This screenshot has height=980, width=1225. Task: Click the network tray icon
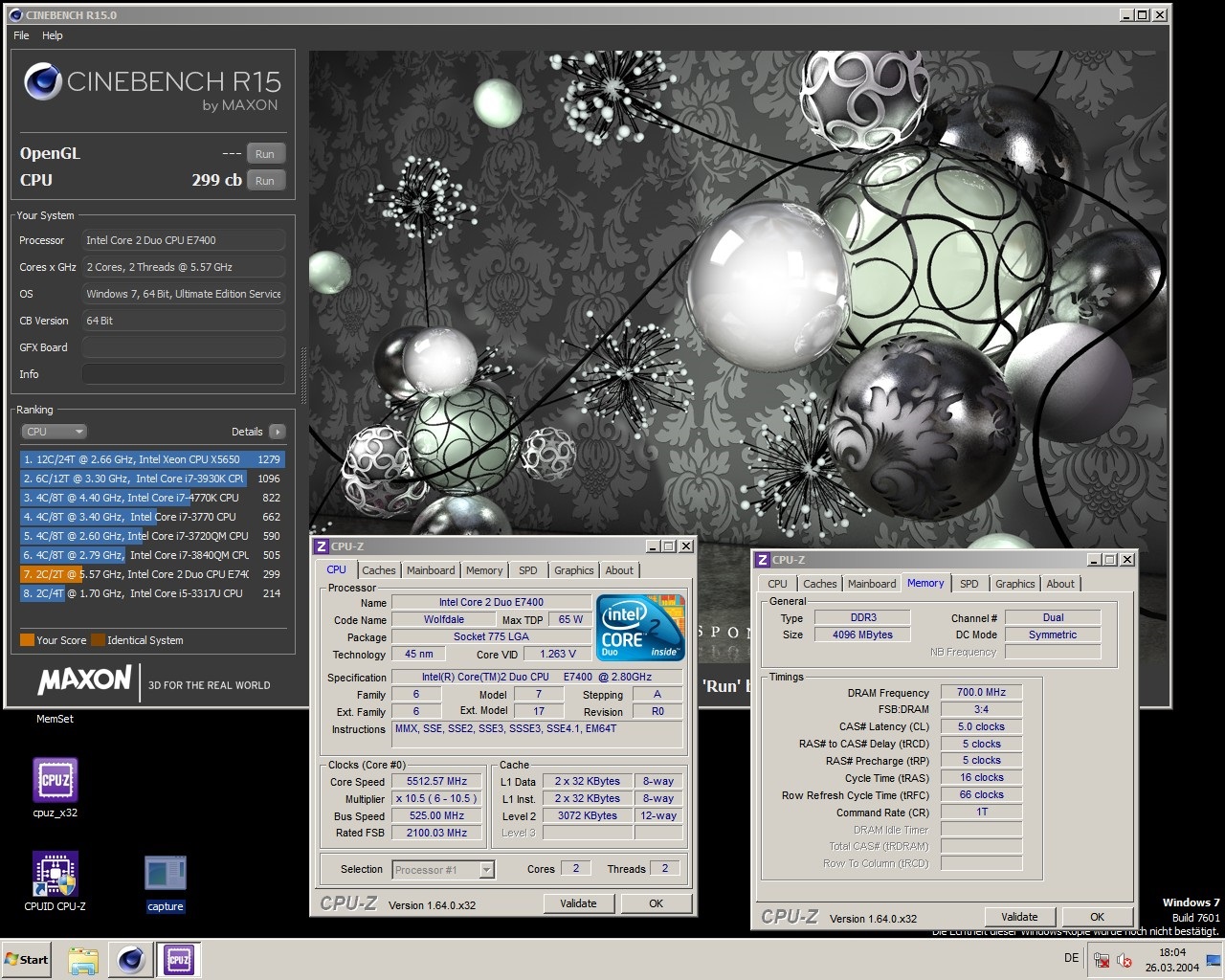(x=1102, y=960)
